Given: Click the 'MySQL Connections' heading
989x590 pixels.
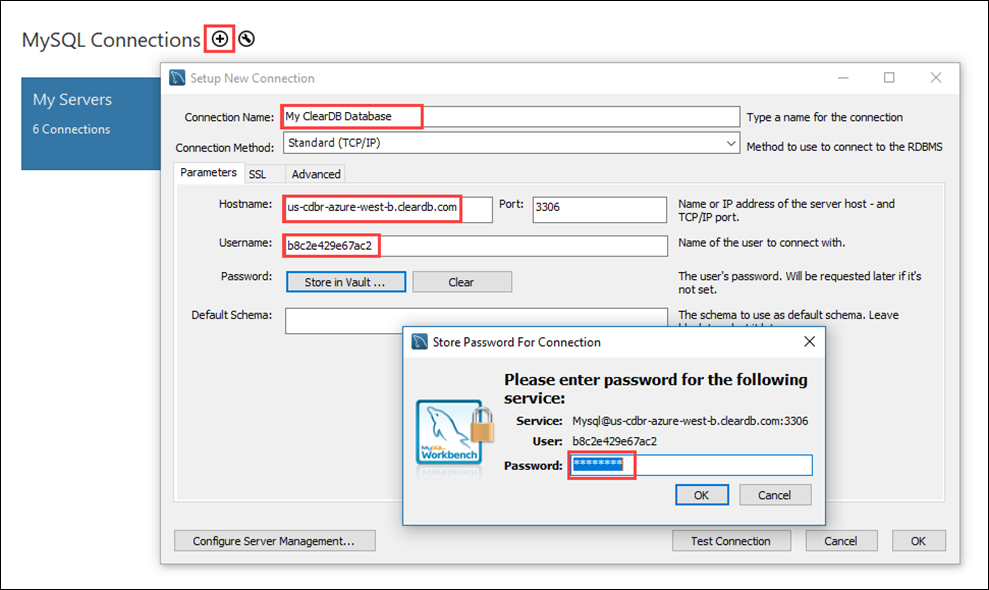Looking at the screenshot, I should (x=111, y=40).
